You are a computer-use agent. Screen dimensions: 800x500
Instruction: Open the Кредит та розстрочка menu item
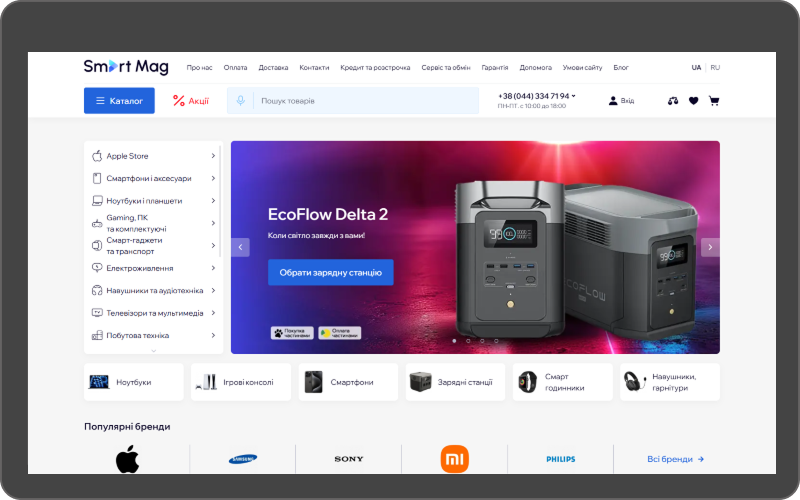click(376, 67)
